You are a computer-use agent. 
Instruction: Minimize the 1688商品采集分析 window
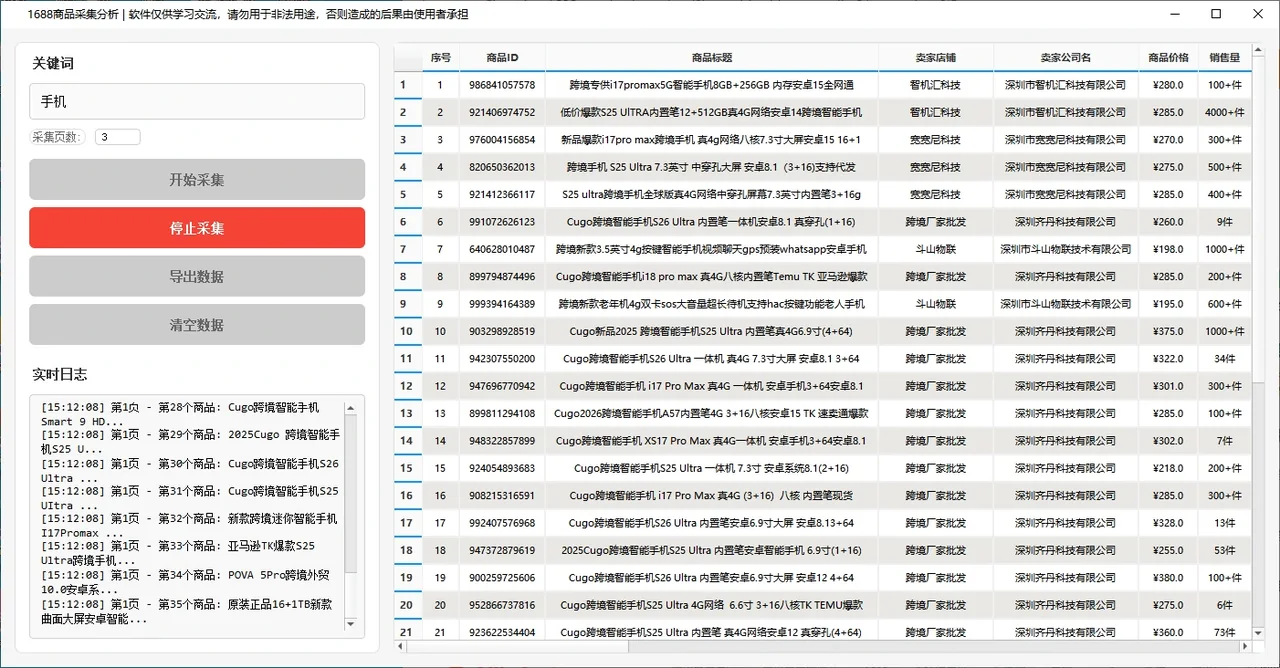click(1173, 14)
